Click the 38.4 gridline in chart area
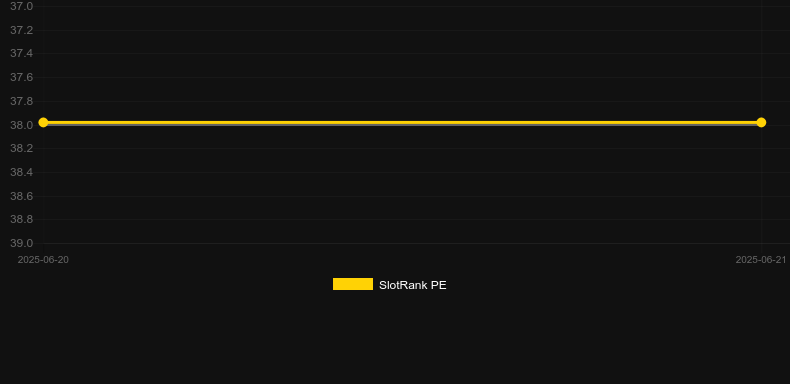The height and width of the screenshot is (384, 790). (x=402, y=172)
